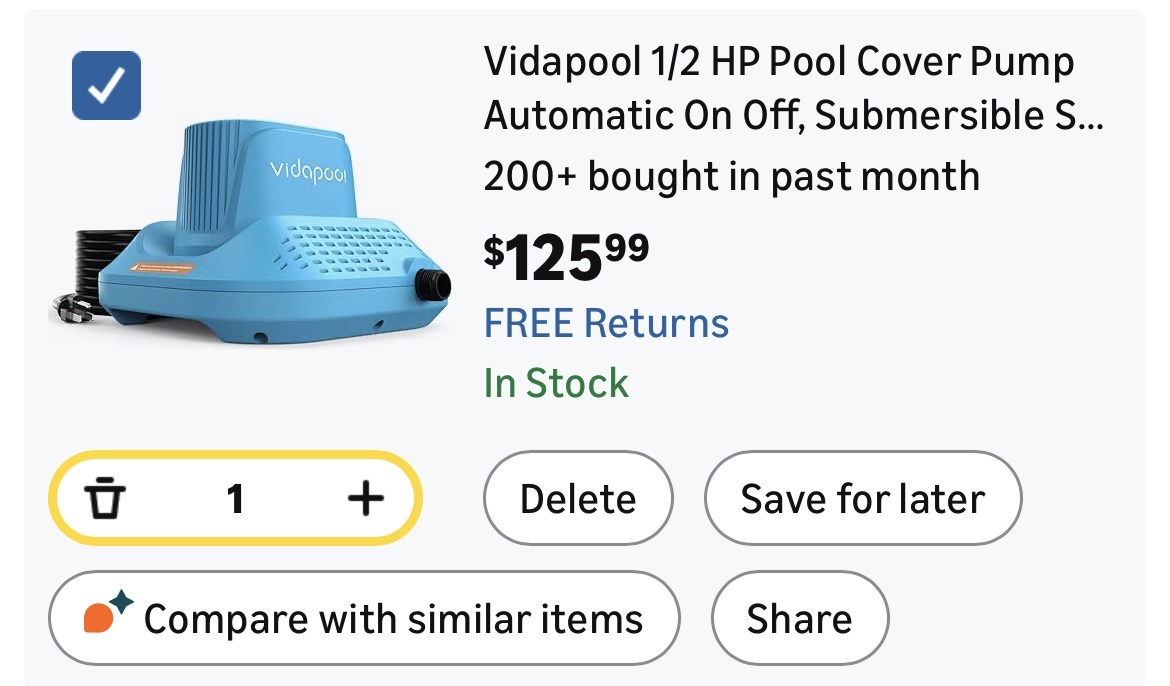Uncheck the Vidapool pump selection checkbox
The height and width of the screenshot is (686, 1170).
[107, 85]
